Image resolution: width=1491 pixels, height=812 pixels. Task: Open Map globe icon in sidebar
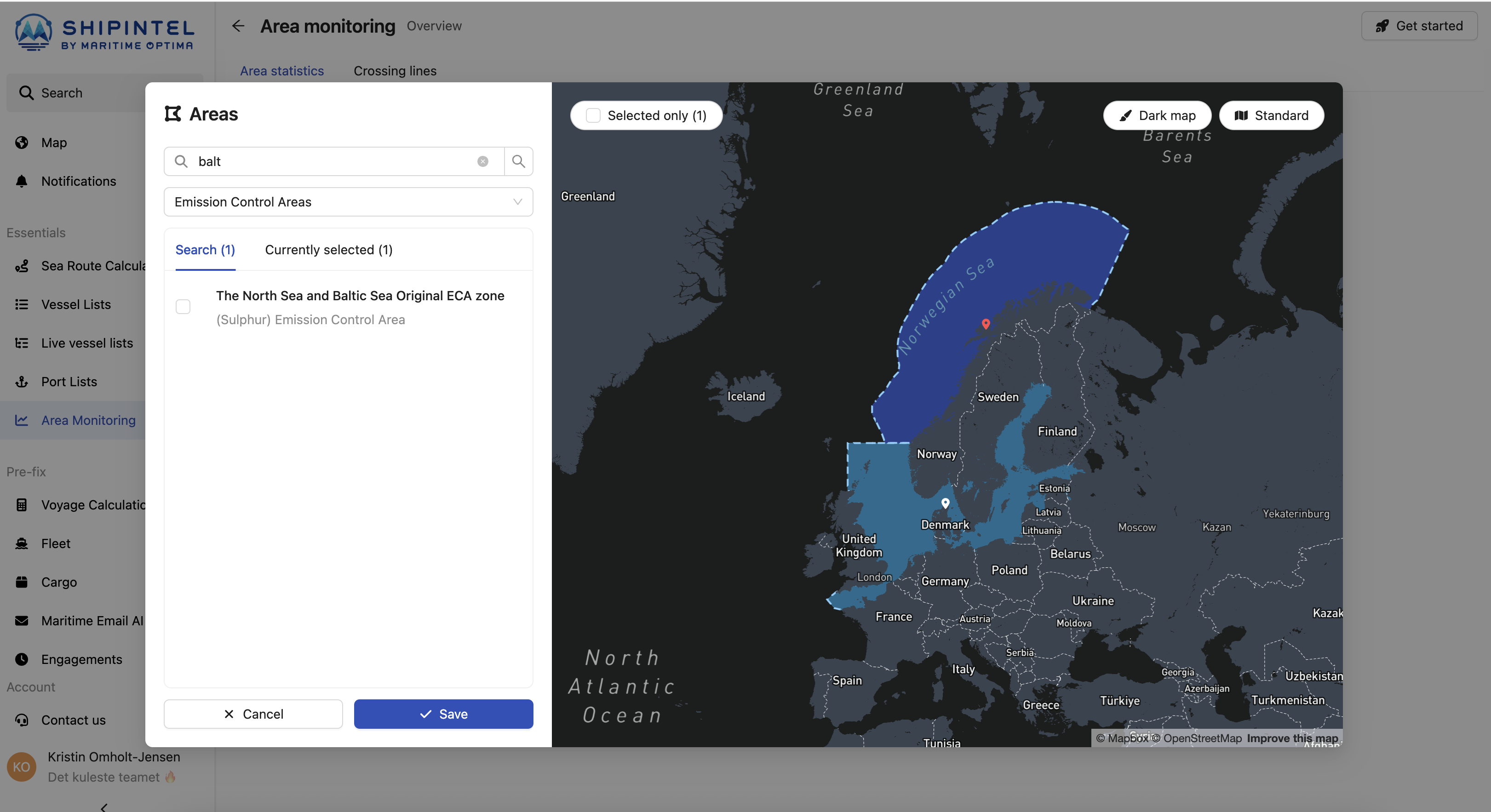tap(22, 143)
